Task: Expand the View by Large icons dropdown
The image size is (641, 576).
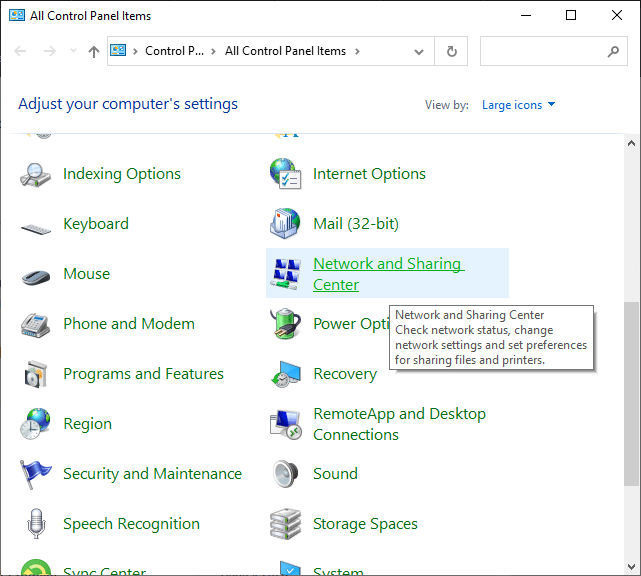Action: (518, 105)
